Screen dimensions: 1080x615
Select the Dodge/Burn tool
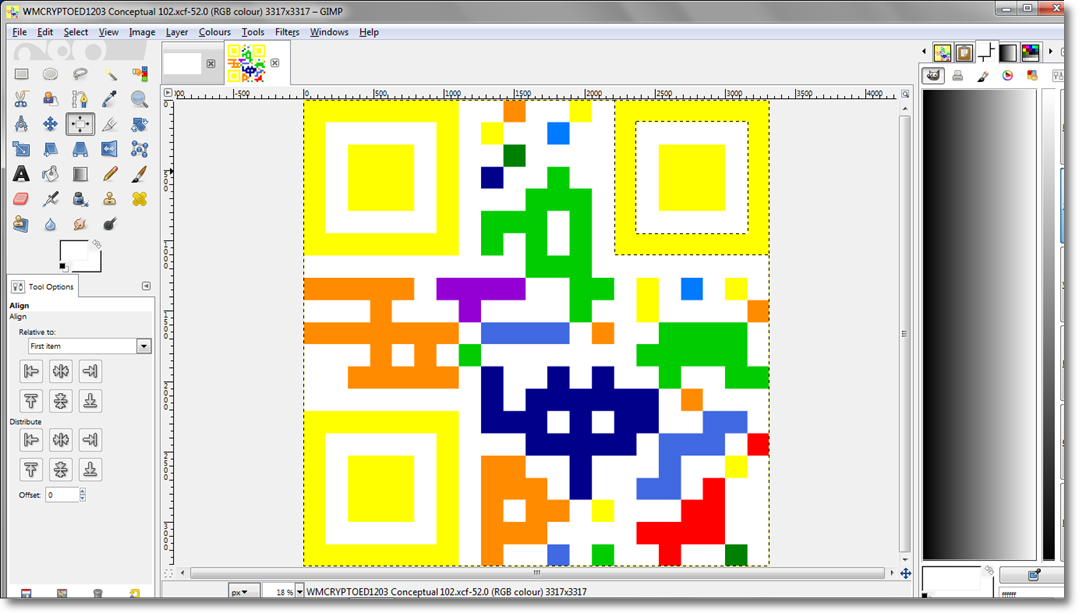coord(110,224)
